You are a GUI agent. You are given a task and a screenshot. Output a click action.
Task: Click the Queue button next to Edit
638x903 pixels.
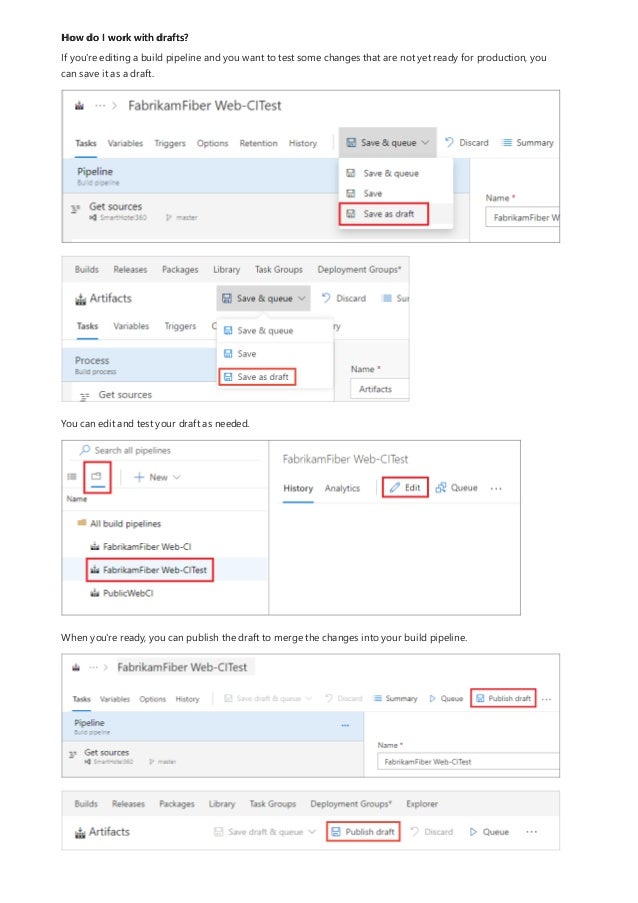(457, 488)
